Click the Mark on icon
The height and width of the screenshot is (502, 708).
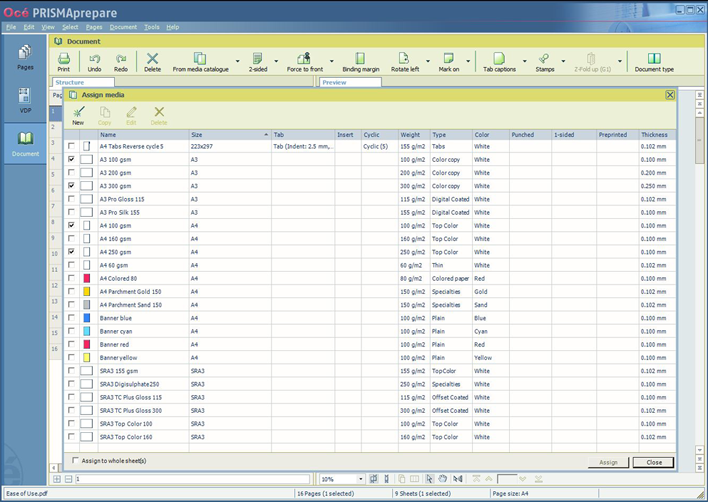click(x=449, y=62)
